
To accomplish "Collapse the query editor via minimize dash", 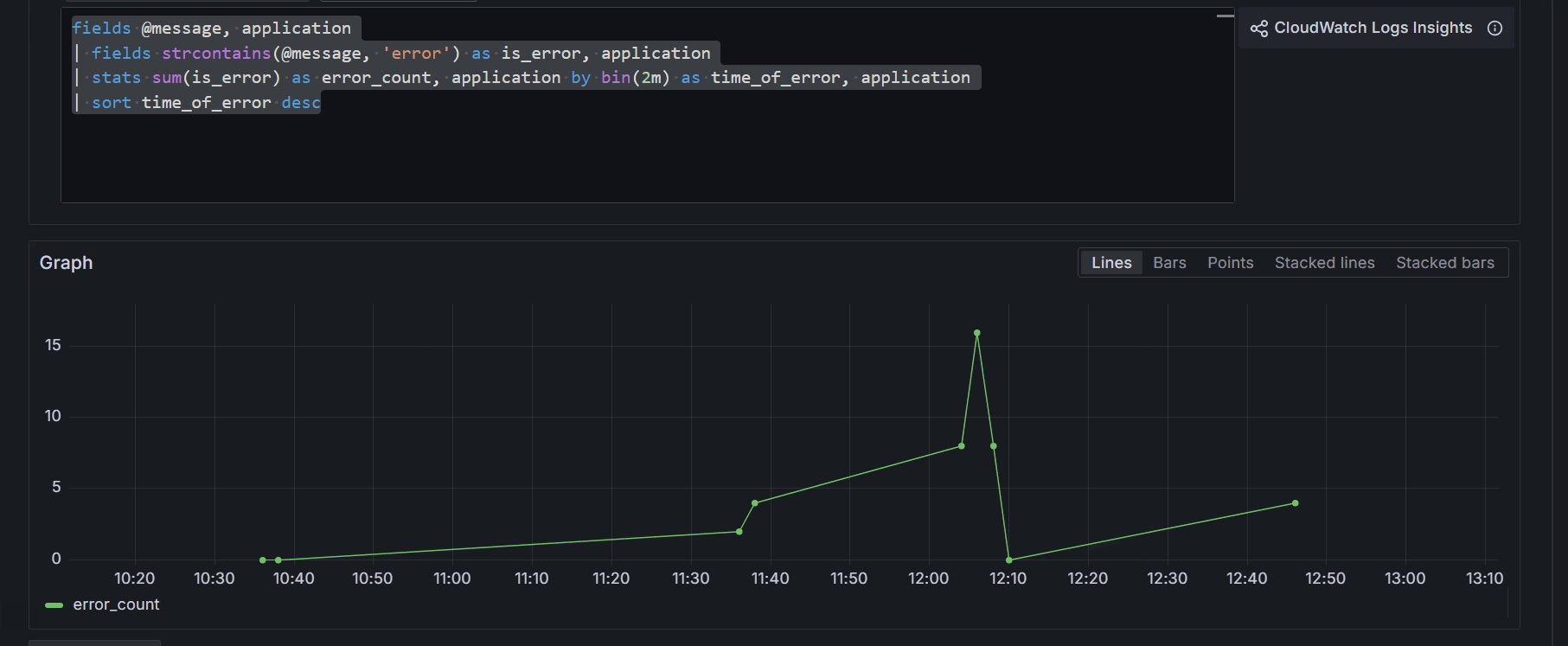I will (1225, 16).
